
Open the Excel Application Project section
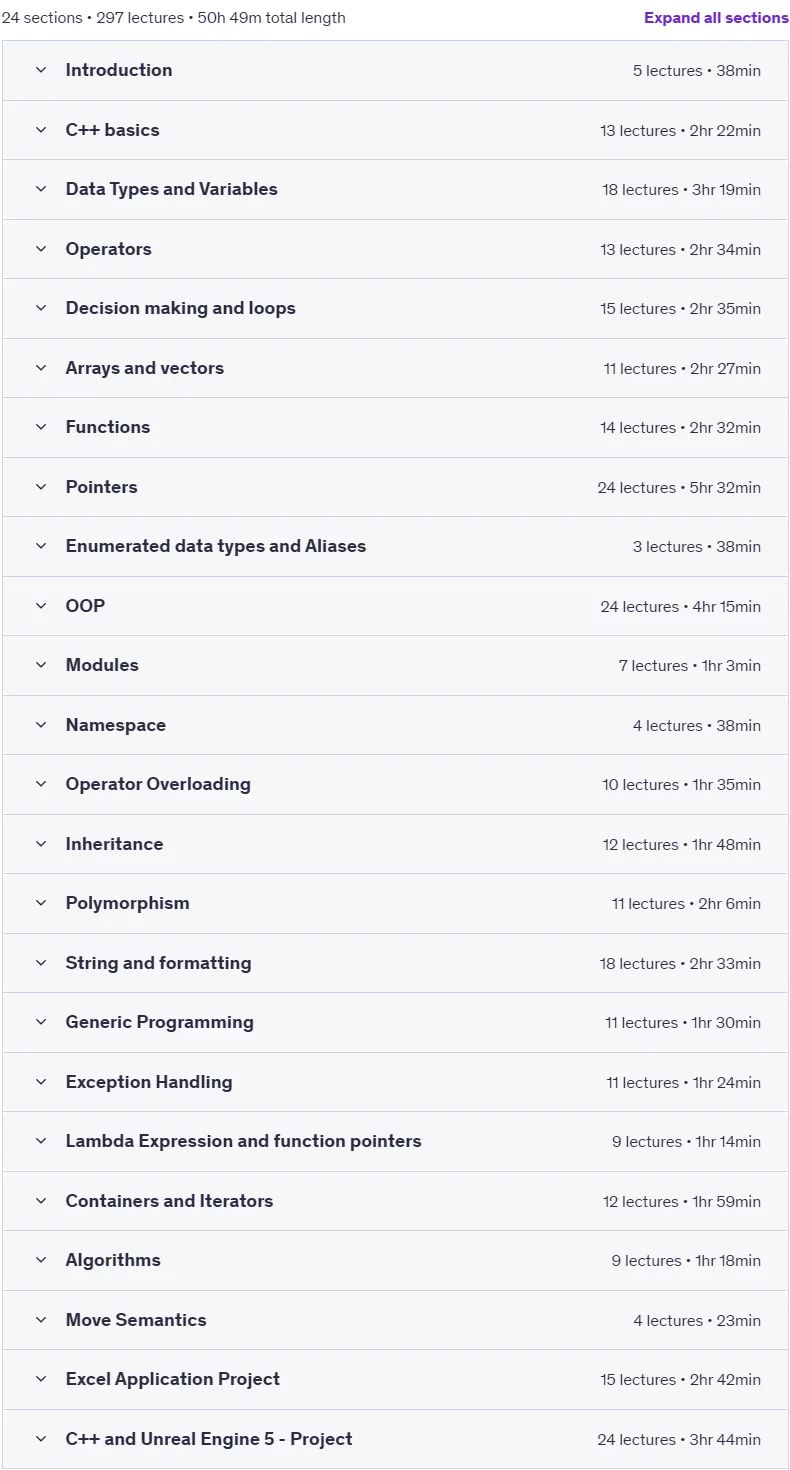(x=395, y=1379)
